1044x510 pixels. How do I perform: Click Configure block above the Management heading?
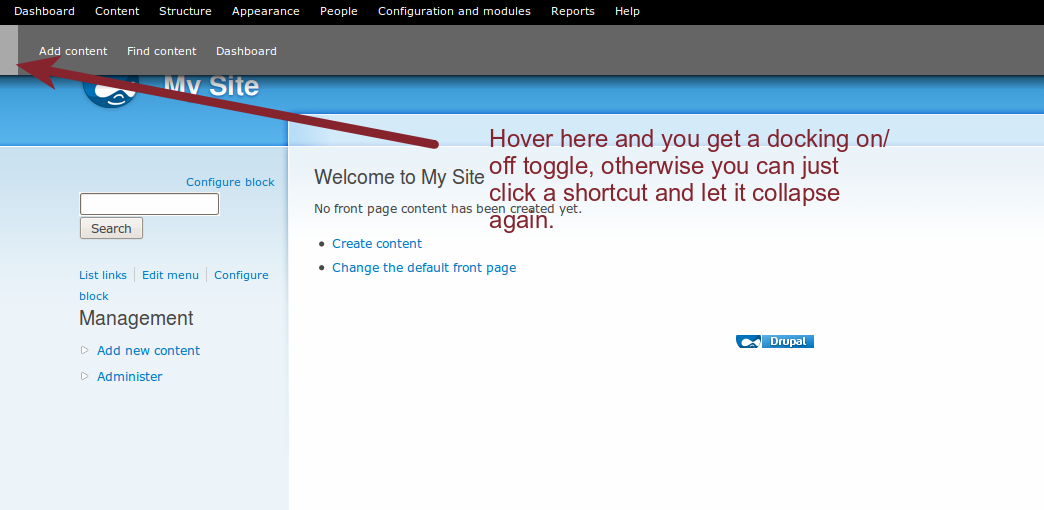pos(241,275)
